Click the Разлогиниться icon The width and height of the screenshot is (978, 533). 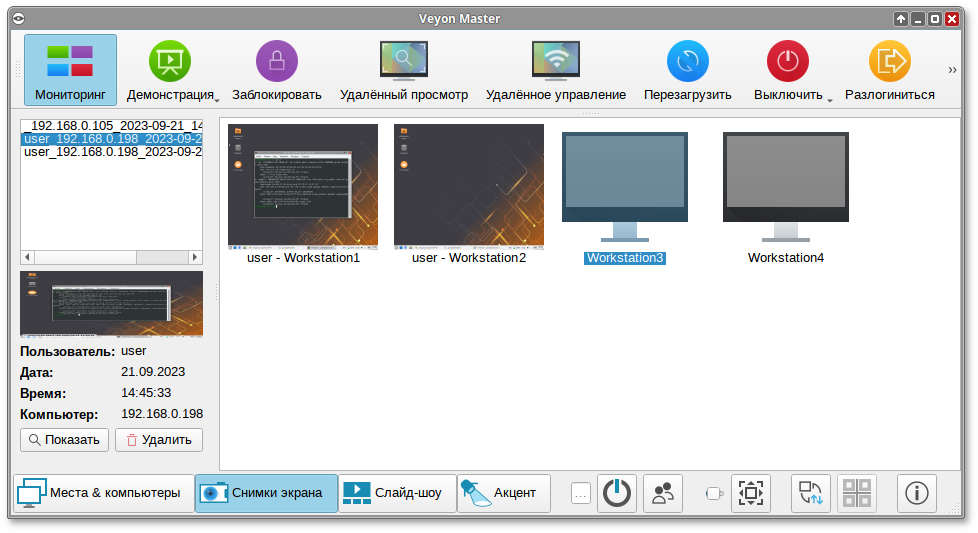889,61
